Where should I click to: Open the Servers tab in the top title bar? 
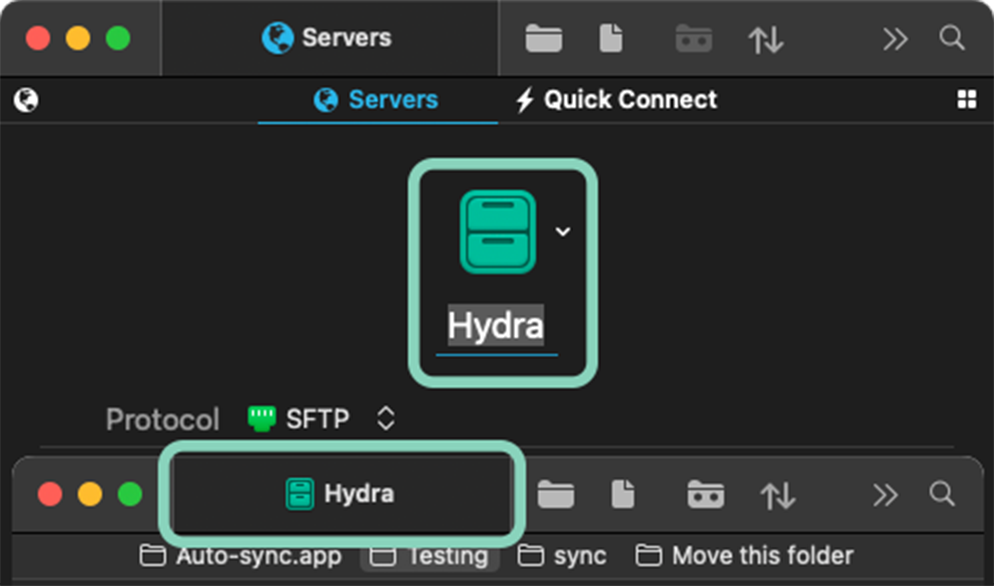coord(330,38)
